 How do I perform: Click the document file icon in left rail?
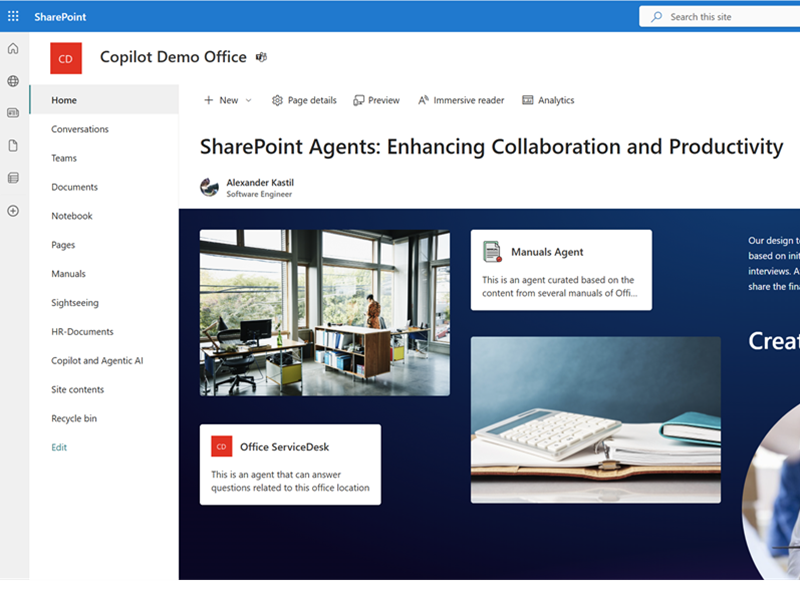[x=12, y=145]
